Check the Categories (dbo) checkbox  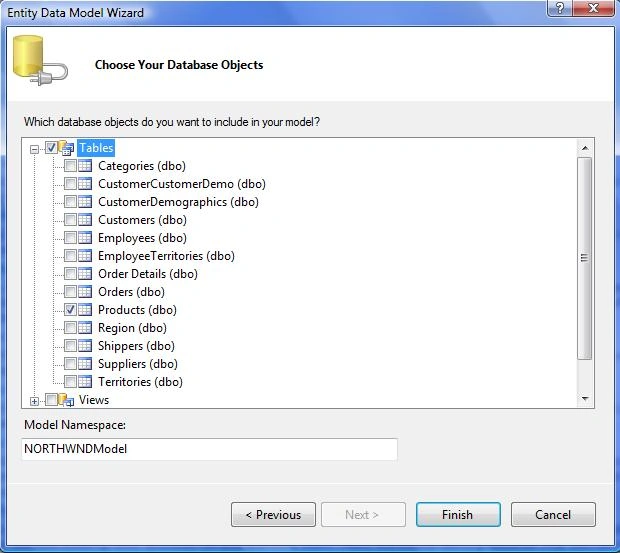[x=70, y=166]
